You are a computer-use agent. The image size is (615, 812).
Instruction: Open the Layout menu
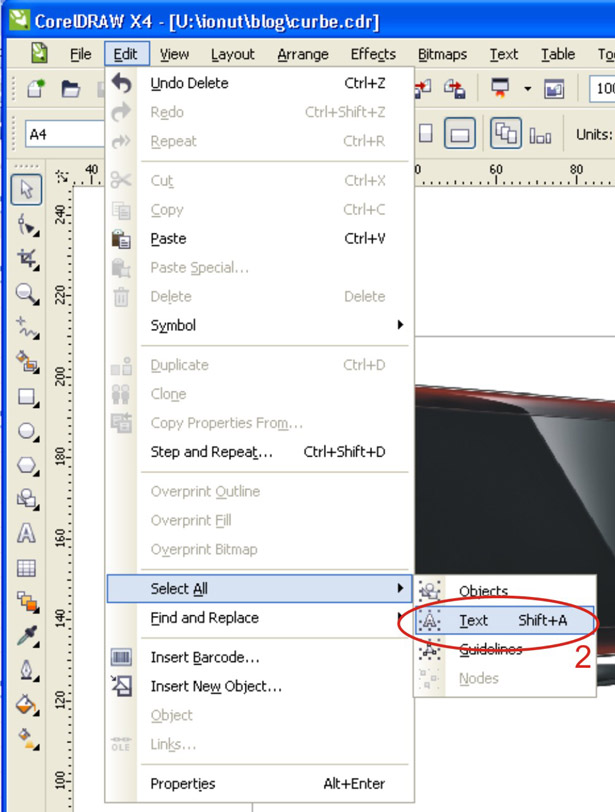coord(232,54)
